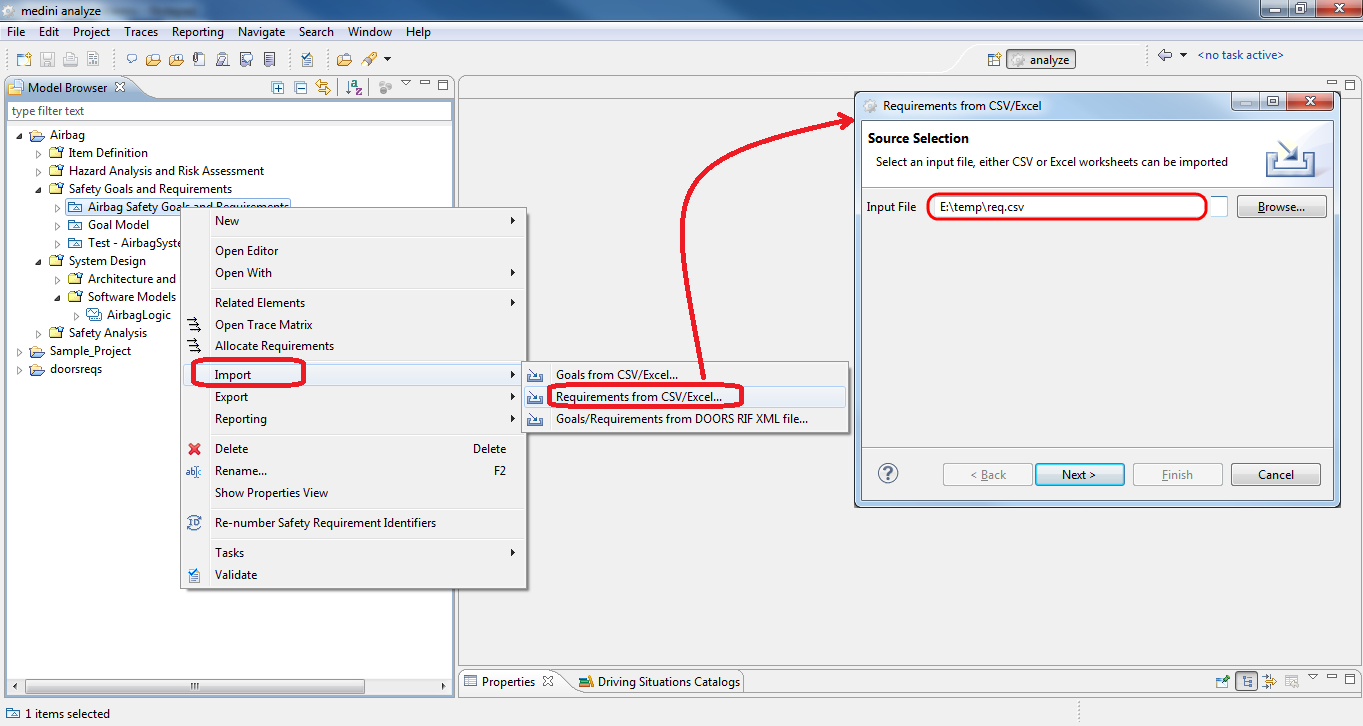
Task: Click the Open Perspective icon
Action: 994,60
